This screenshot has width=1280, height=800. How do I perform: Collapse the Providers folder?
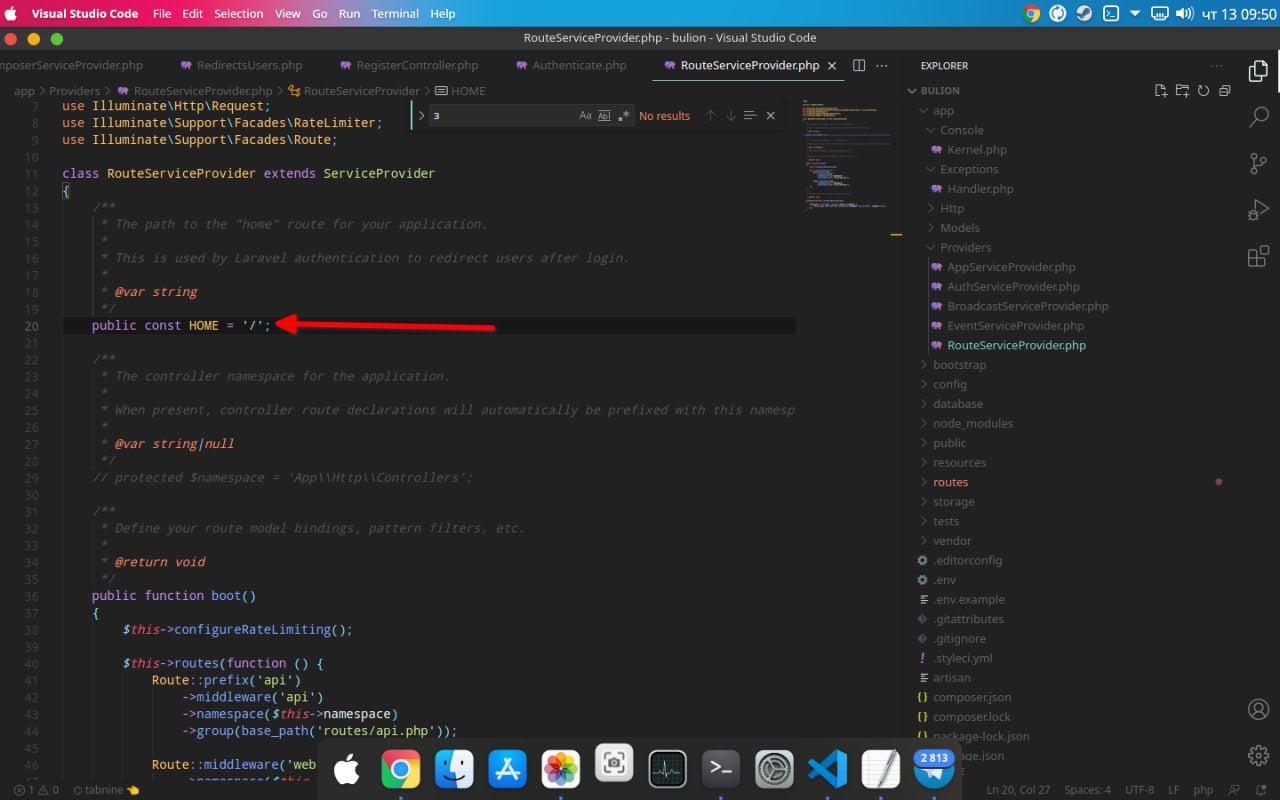[965, 248]
